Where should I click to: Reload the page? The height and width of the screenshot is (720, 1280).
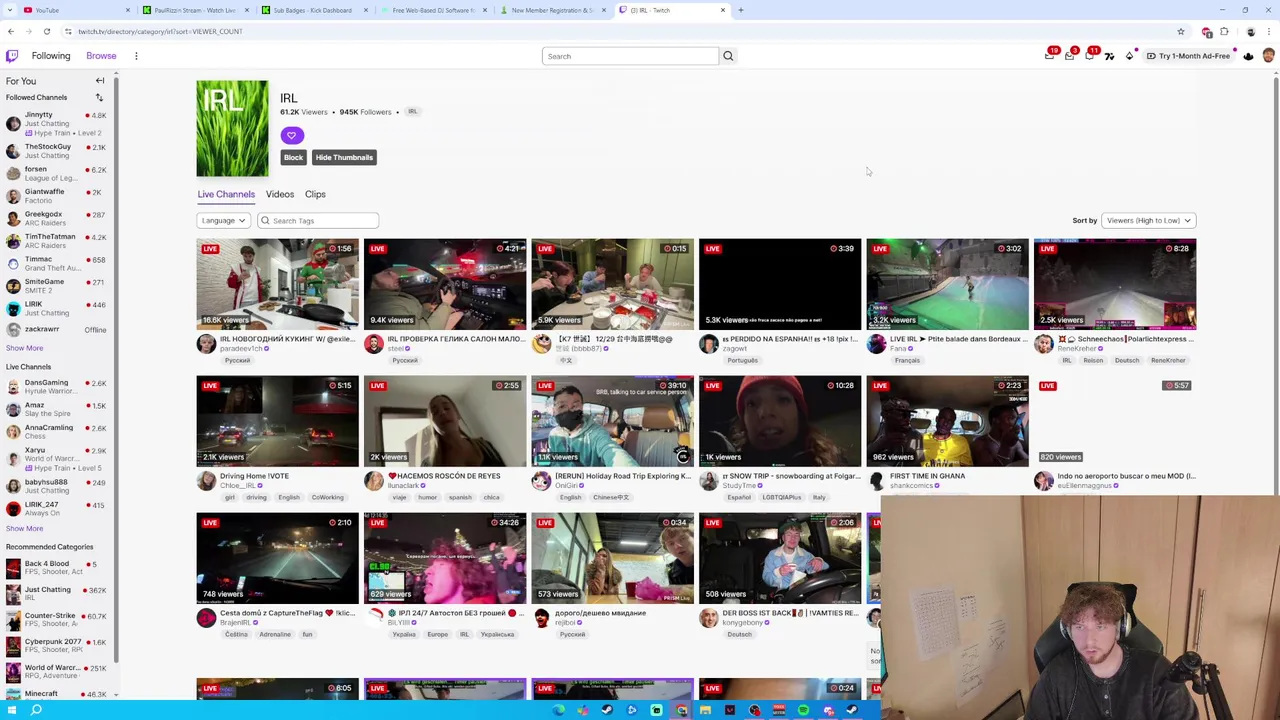pyautogui.click(x=46, y=31)
